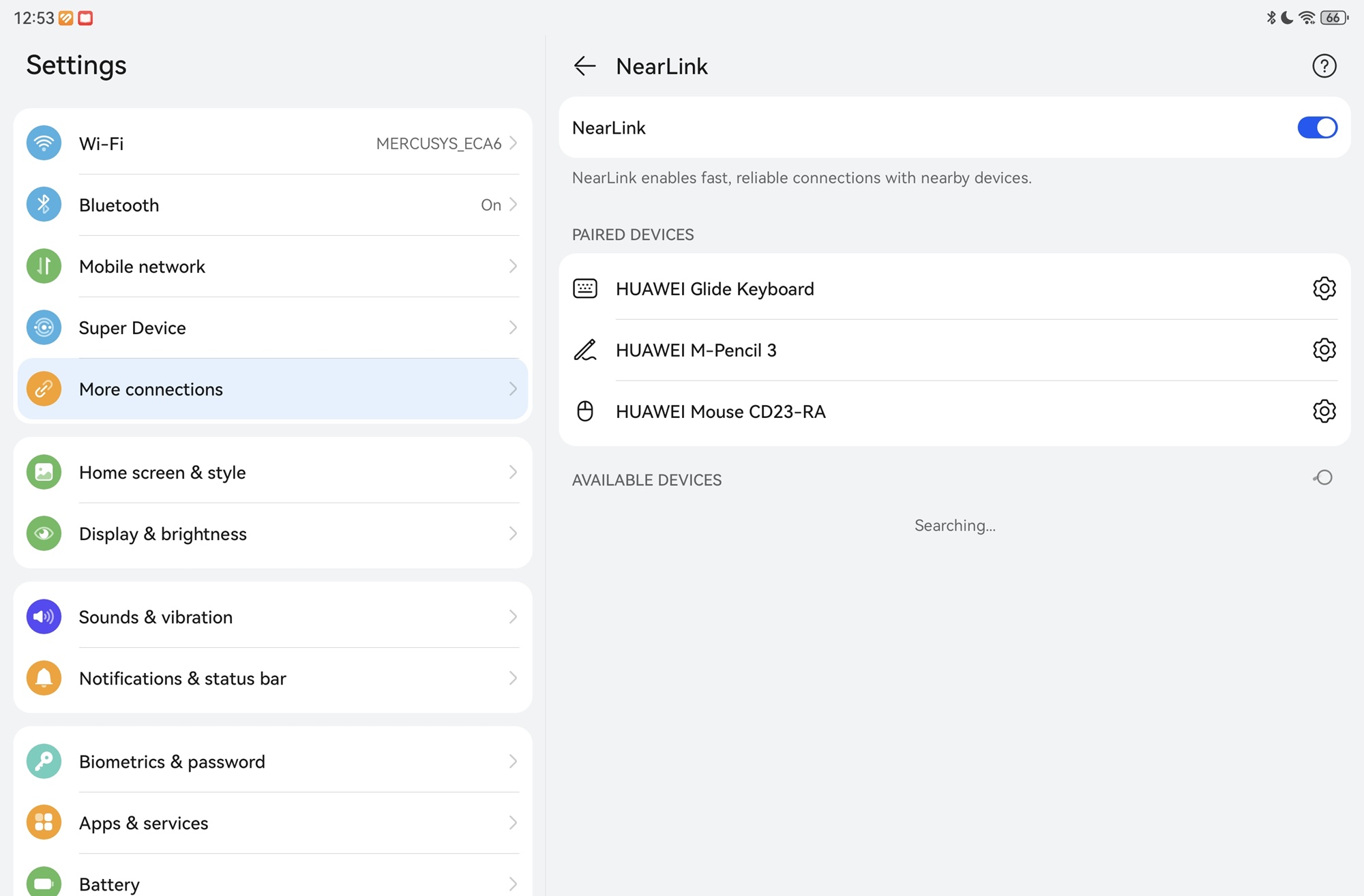This screenshot has width=1364, height=896.
Task: Select More connections entry
Action: 273,389
